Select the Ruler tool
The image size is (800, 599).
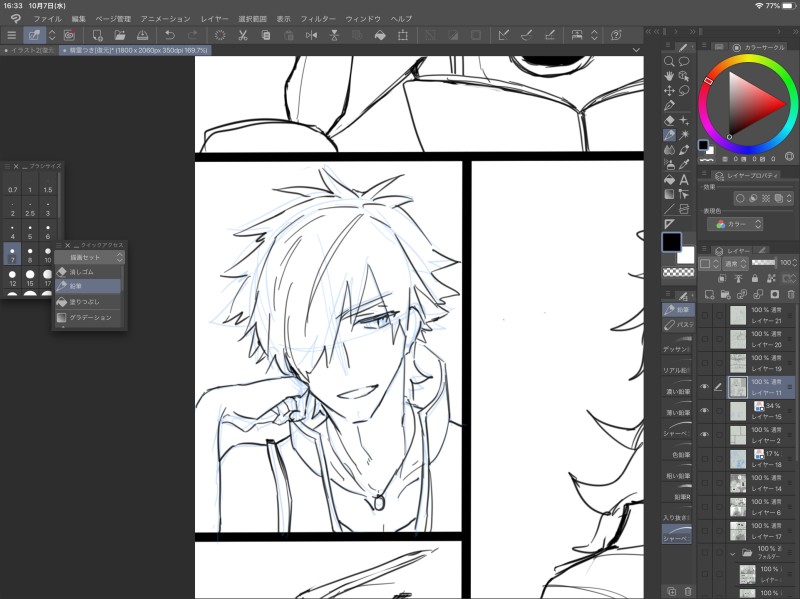pyautogui.click(x=669, y=224)
